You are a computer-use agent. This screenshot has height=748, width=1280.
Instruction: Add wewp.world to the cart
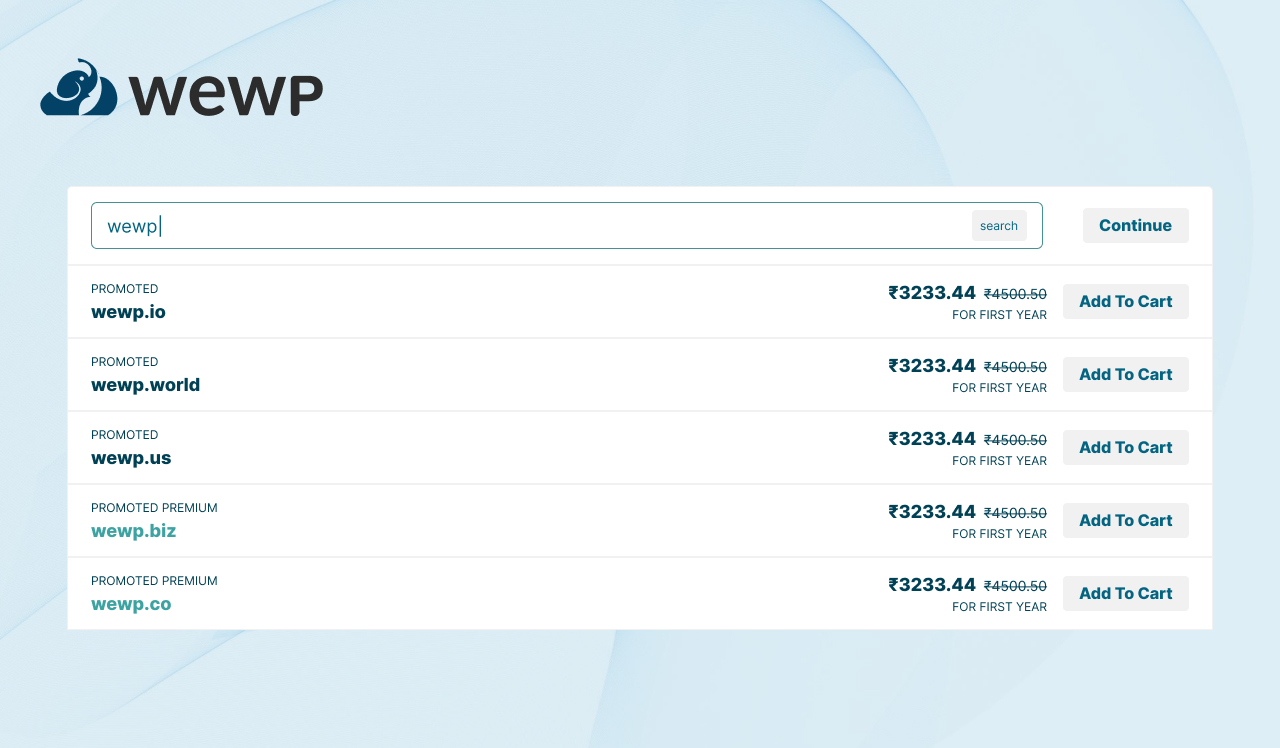pyautogui.click(x=1125, y=374)
